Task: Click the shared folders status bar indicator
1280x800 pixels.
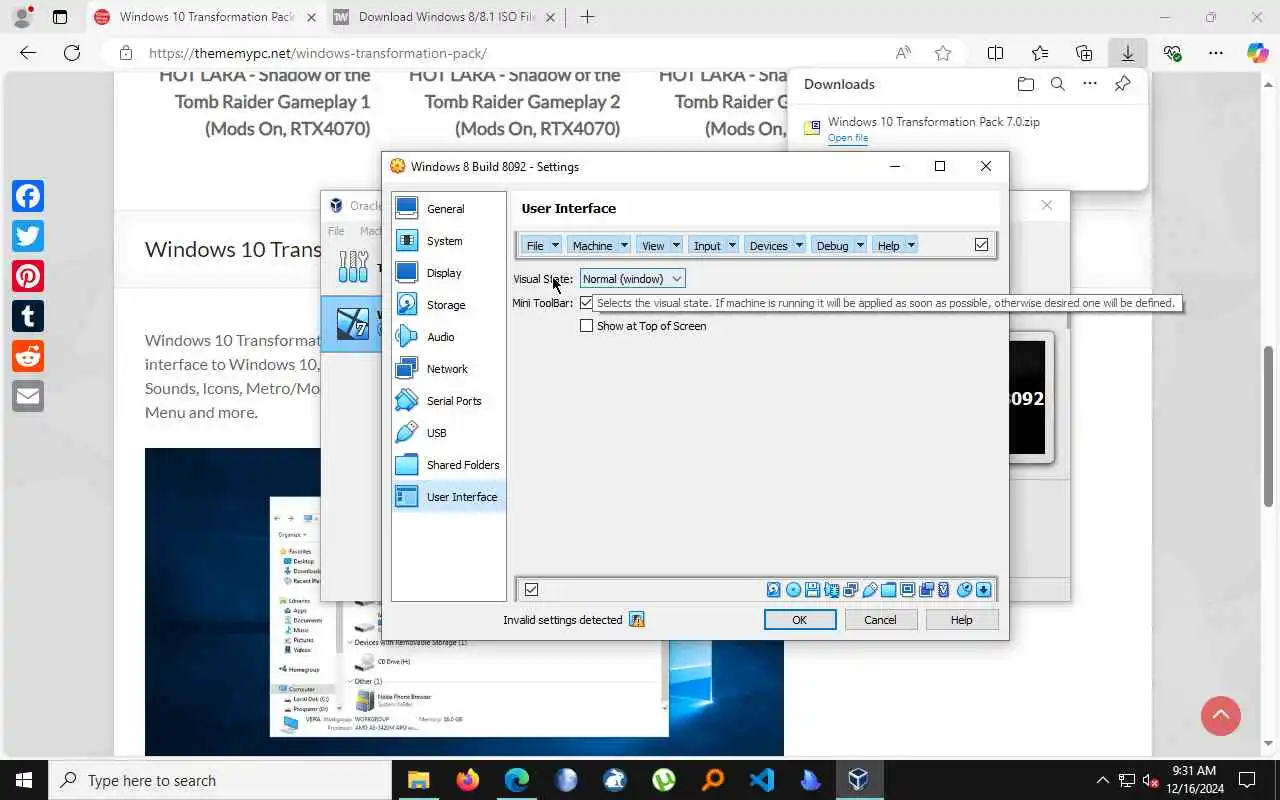Action: pos(888,590)
